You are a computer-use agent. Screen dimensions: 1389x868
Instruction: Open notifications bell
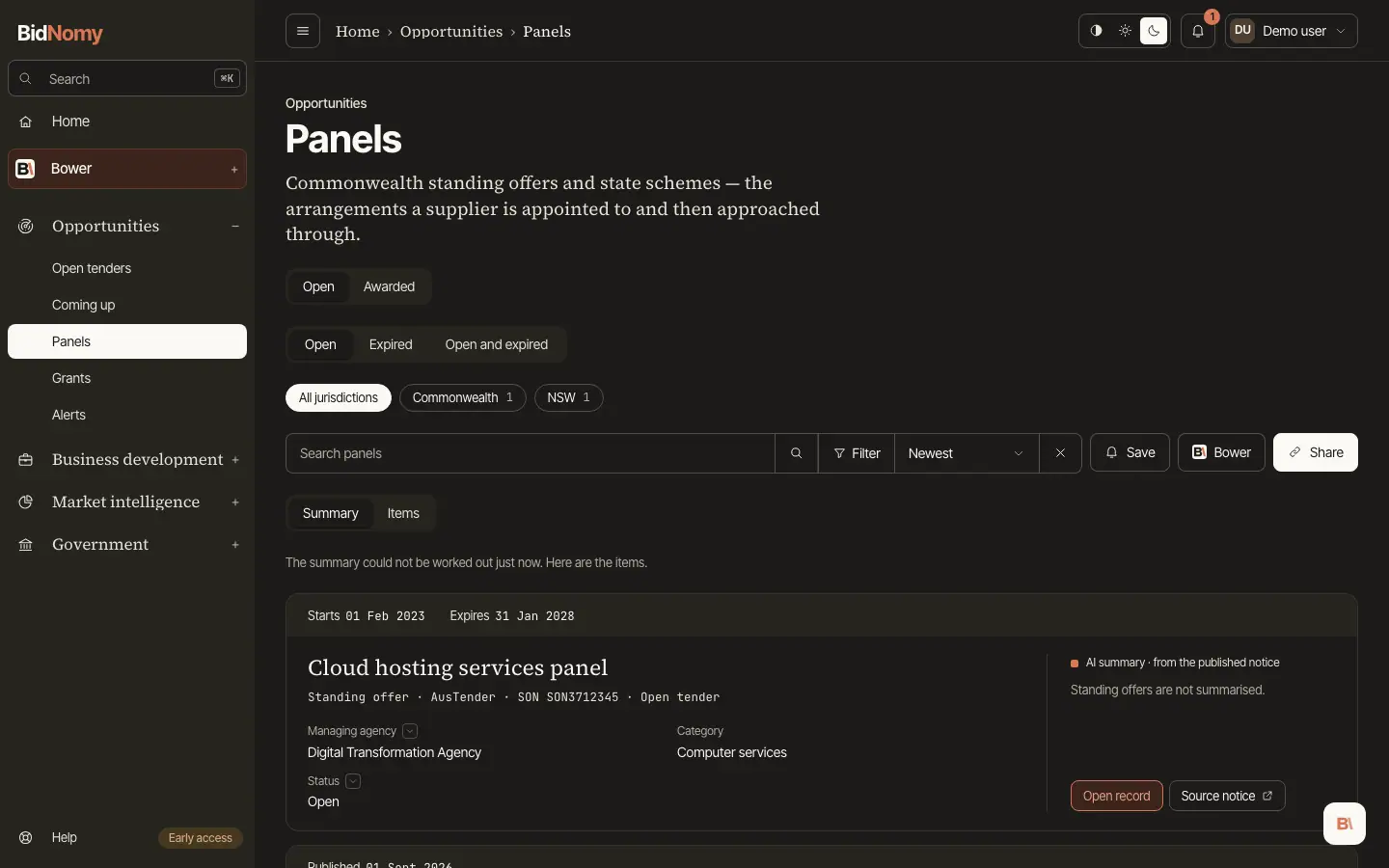1198,31
